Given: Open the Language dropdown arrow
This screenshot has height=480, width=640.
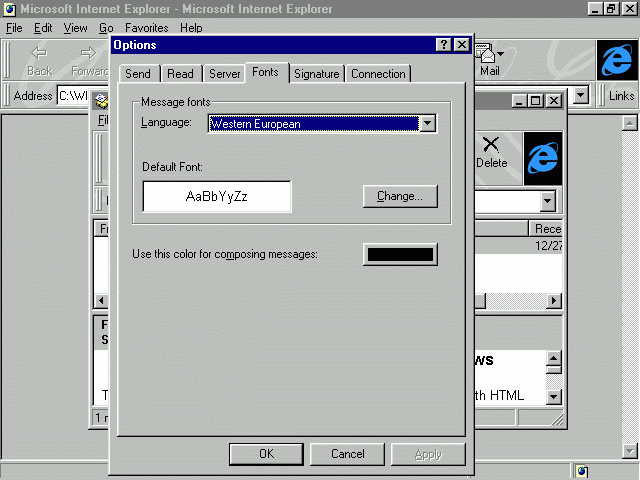Looking at the screenshot, I should coord(427,123).
